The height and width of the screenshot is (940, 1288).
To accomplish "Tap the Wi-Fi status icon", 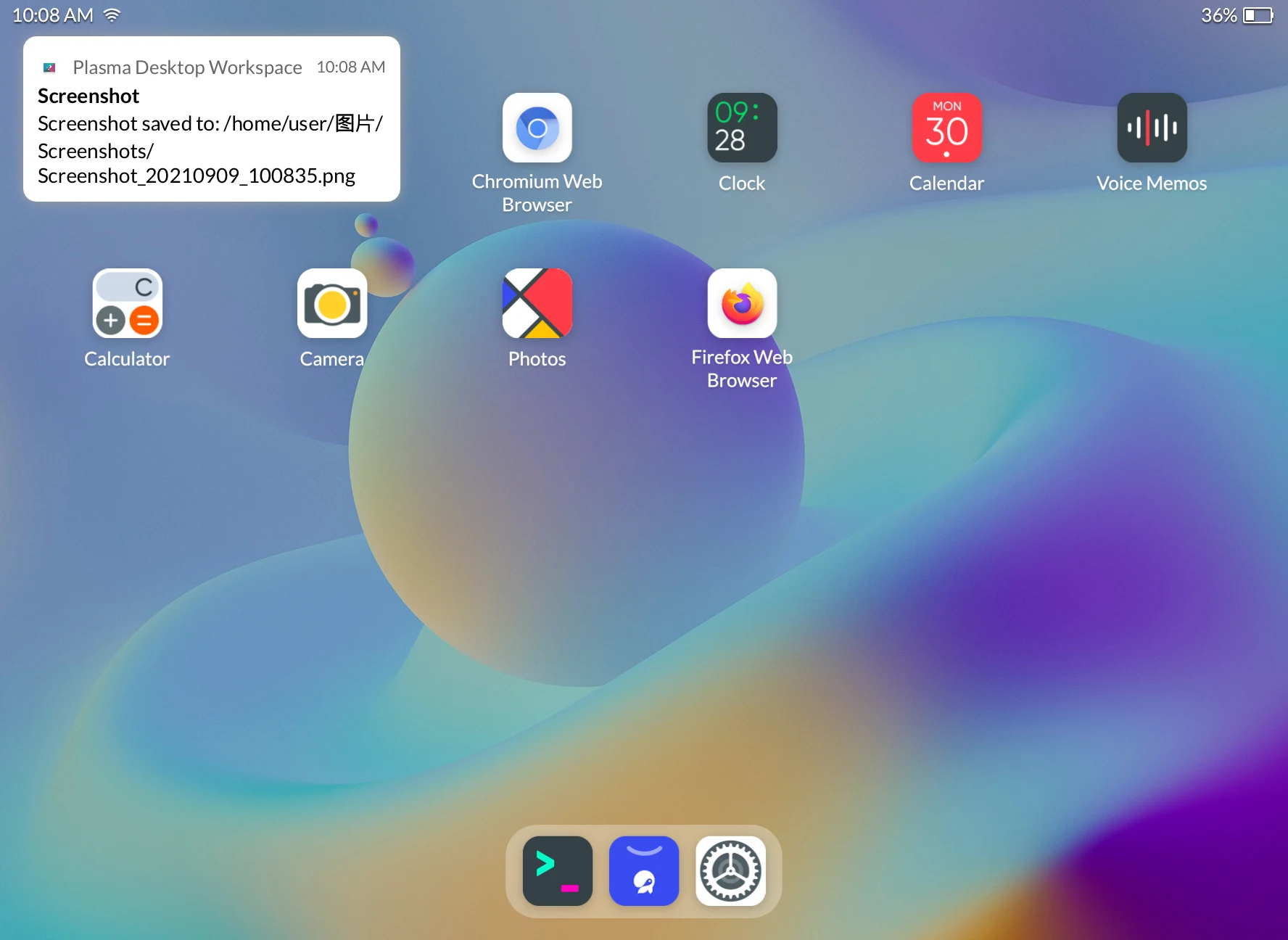I will tap(112, 15).
